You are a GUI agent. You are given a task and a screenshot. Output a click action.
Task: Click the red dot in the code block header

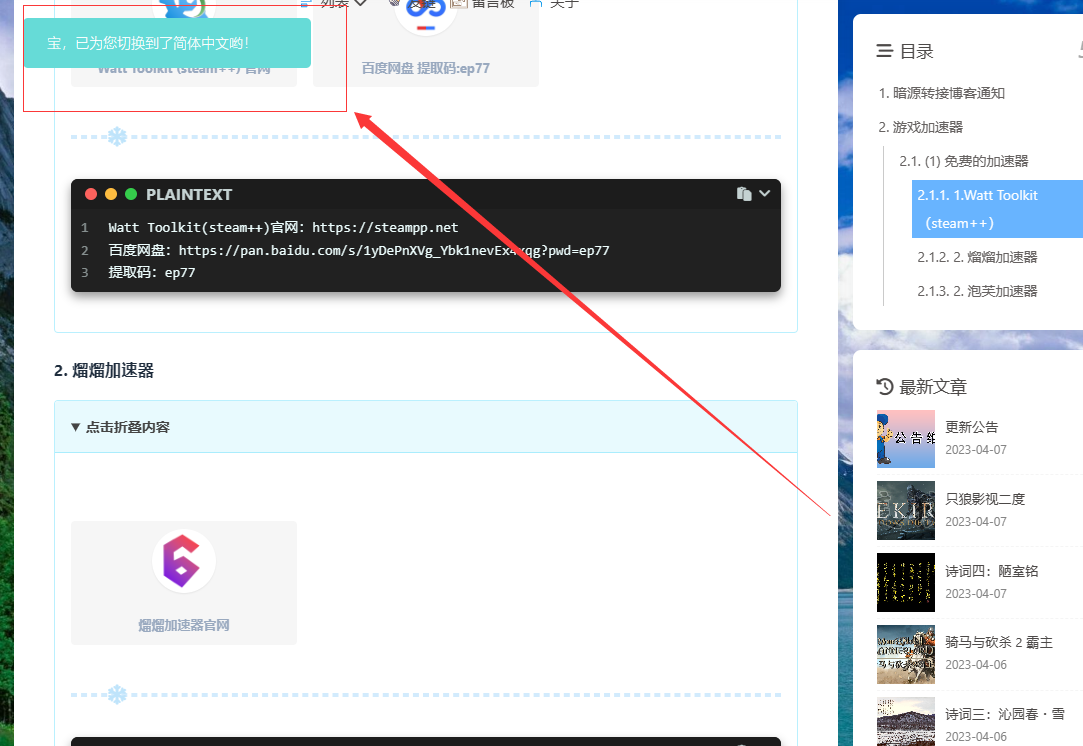pos(91,195)
